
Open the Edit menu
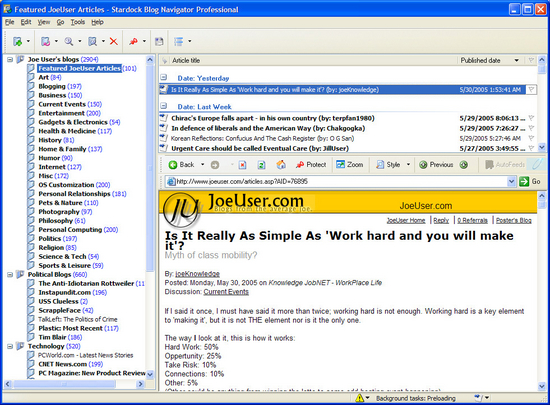[26, 22]
